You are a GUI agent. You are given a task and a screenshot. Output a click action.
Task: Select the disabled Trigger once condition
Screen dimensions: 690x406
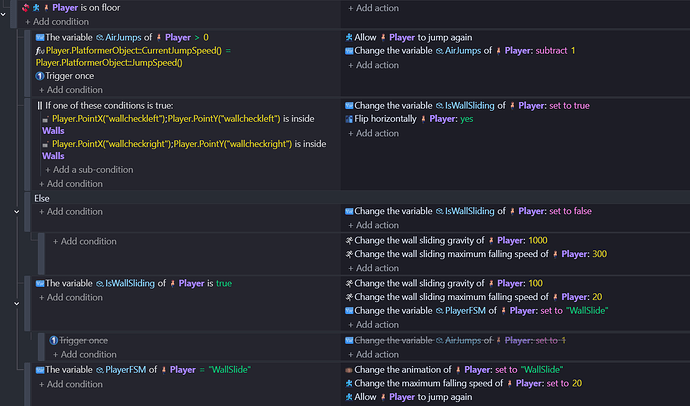(x=78, y=340)
